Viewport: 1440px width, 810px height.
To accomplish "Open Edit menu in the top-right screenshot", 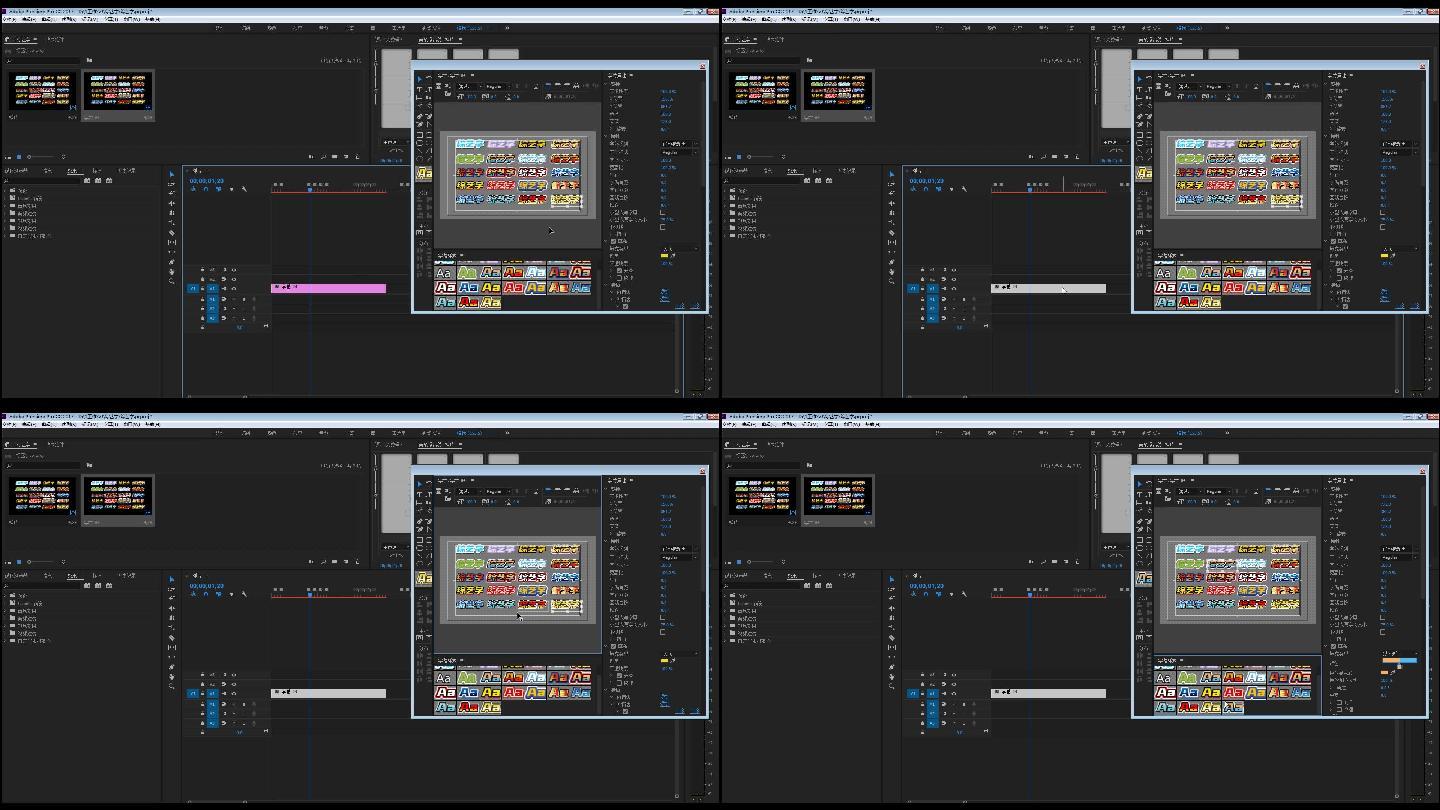I will (x=748, y=19).
